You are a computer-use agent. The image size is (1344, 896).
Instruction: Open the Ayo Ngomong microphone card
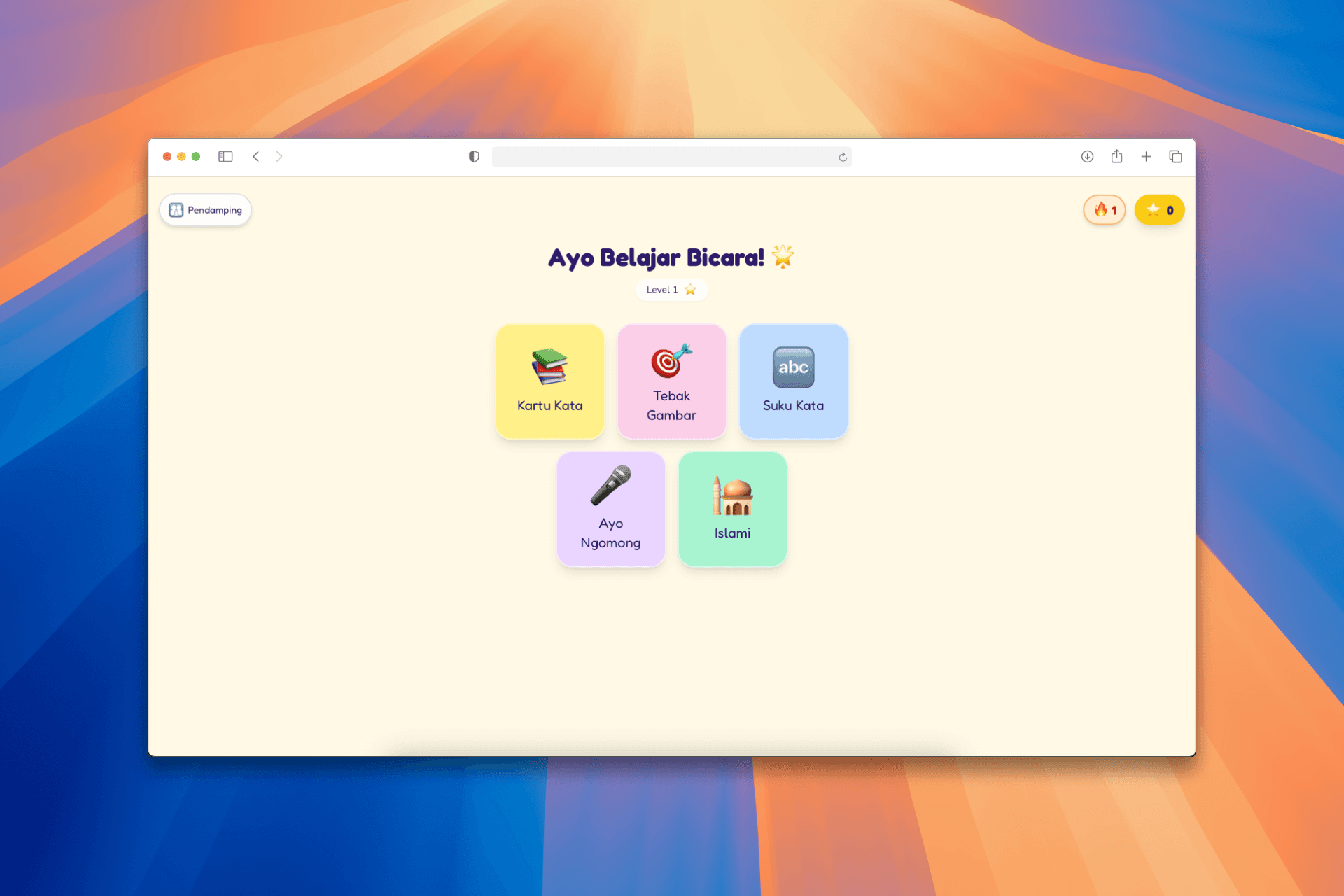(610, 509)
